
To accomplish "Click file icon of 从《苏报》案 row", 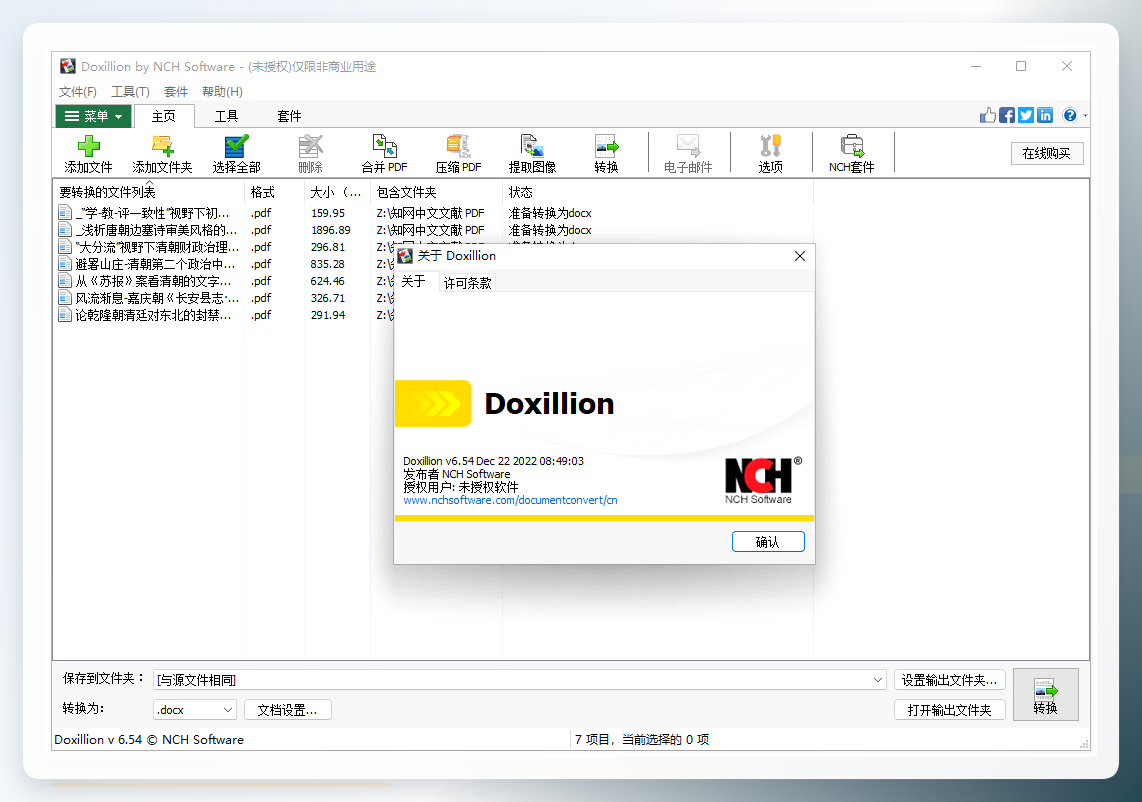I will tap(65, 280).
